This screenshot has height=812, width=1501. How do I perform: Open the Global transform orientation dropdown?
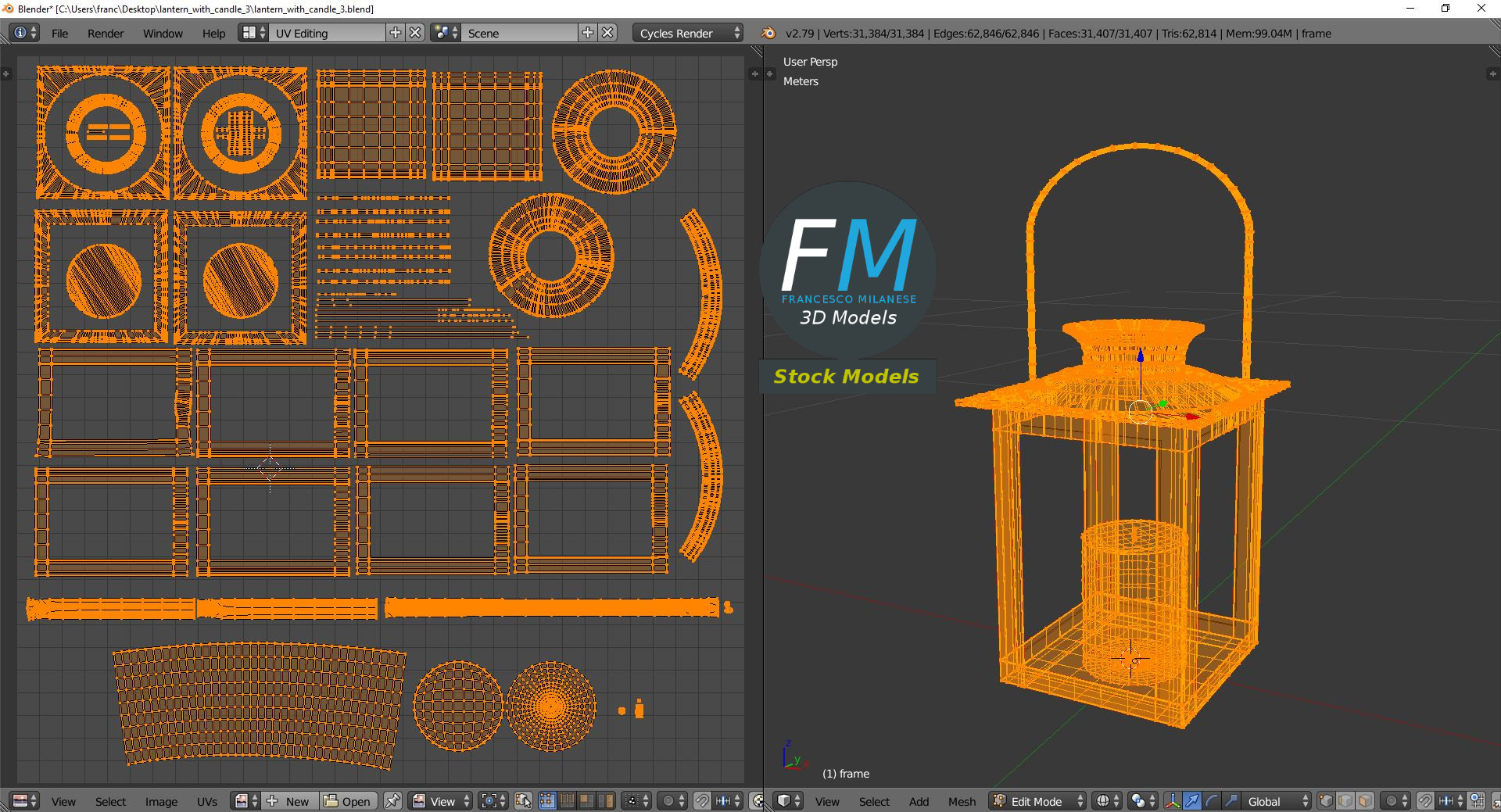tap(1276, 801)
